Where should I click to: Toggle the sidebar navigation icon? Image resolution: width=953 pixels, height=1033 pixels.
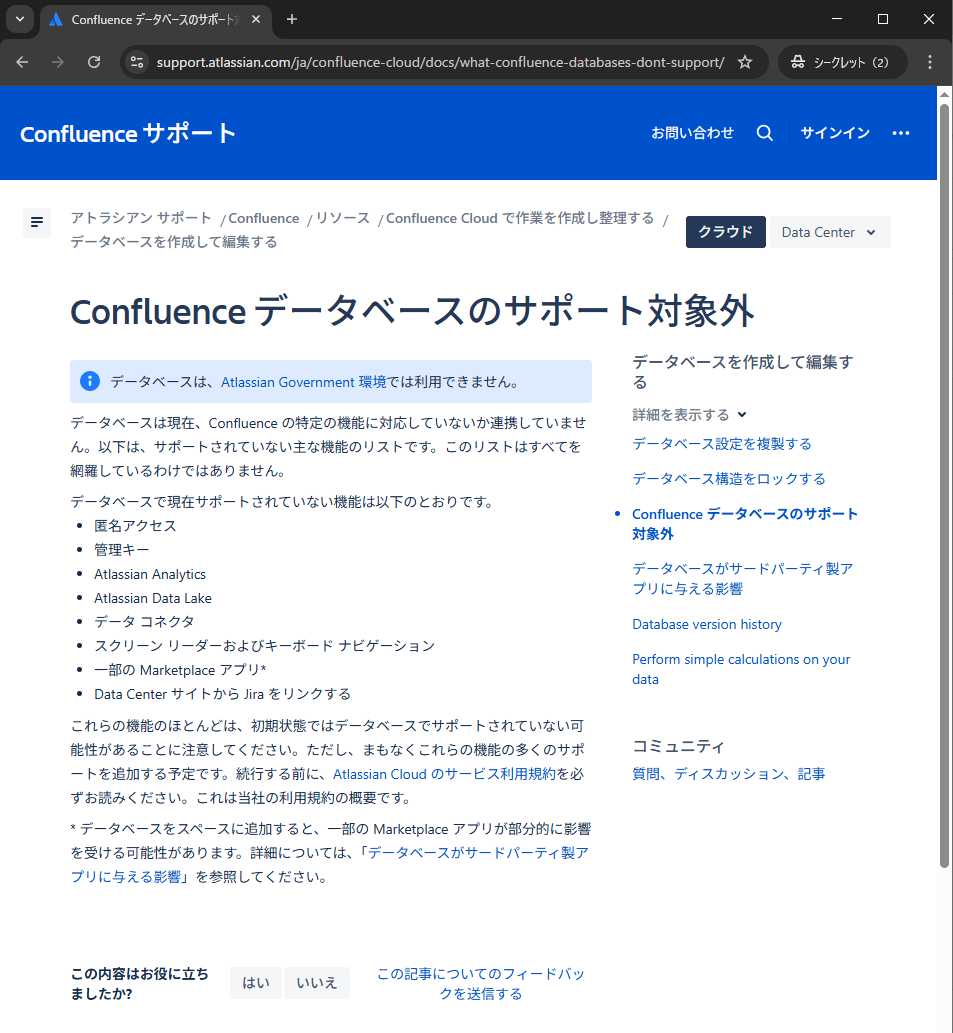click(x=37, y=222)
